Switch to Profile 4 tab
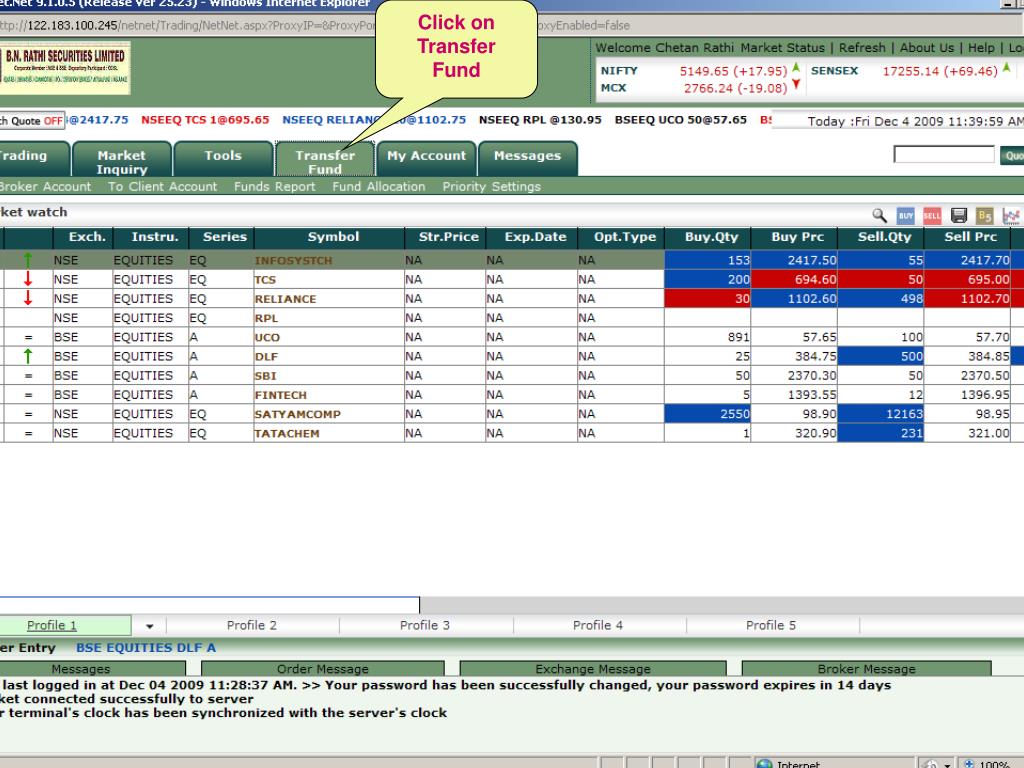The width and height of the screenshot is (1024, 768). [x=598, y=626]
